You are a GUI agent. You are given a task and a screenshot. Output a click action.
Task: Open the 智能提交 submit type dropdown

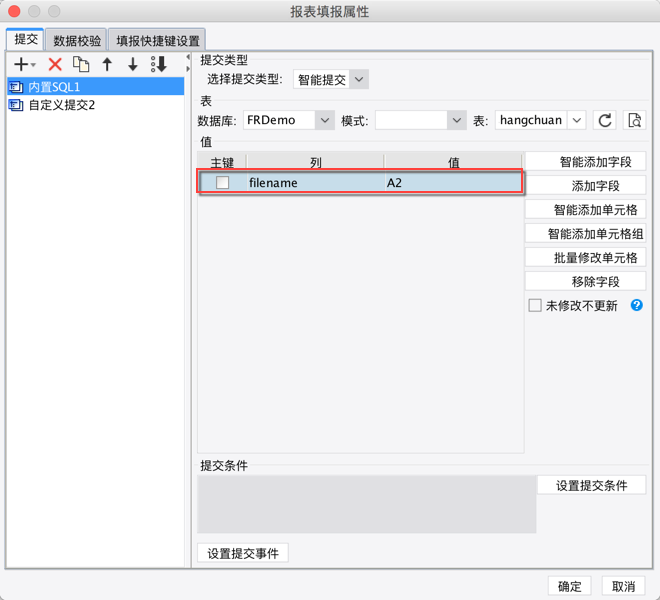tap(359, 79)
